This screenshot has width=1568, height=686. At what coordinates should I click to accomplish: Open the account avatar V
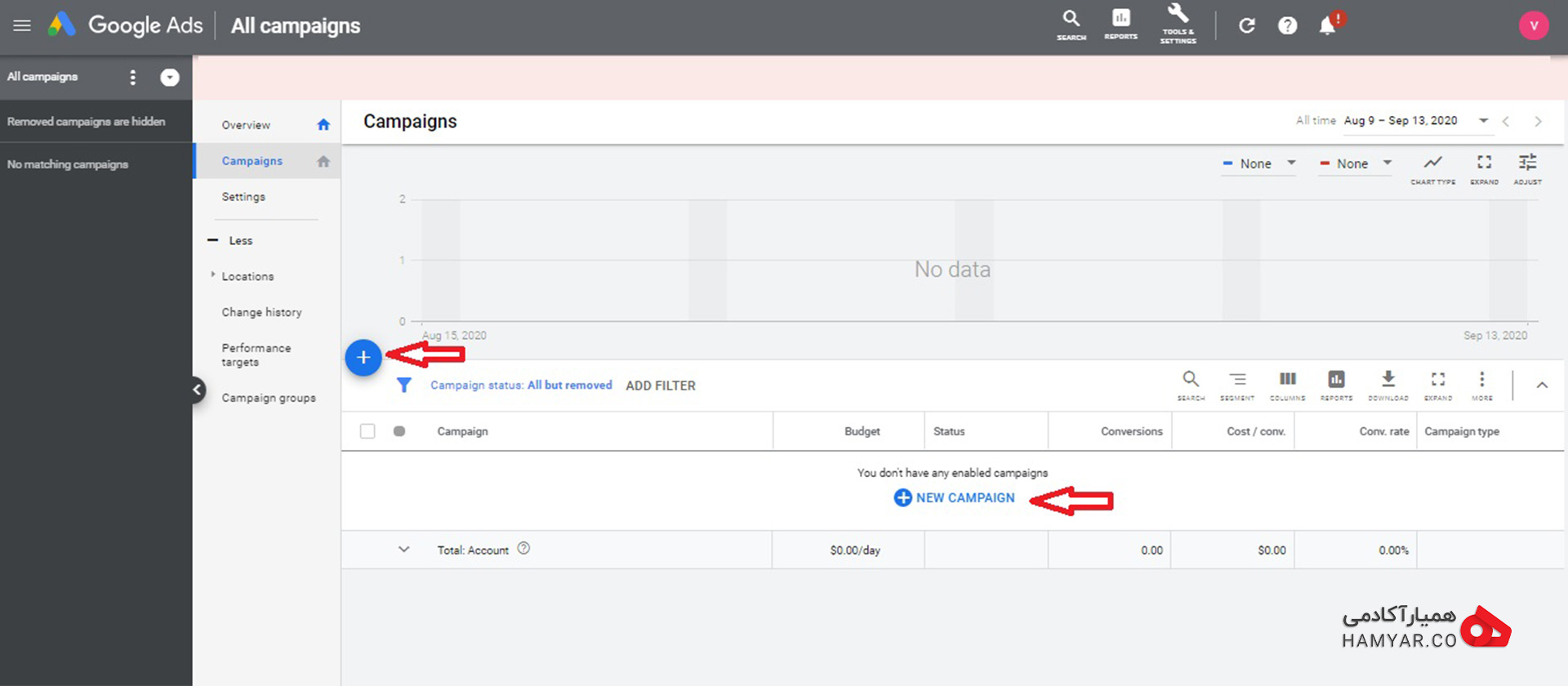(x=1533, y=25)
